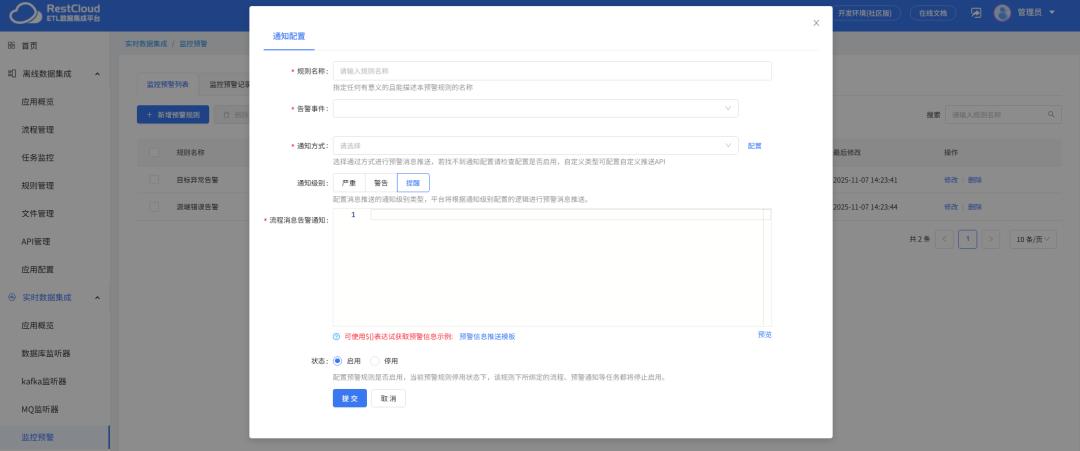The height and width of the screenshot is (451, 1080).
Task: Click the help icon beside expression hint
Action: click(x=336, y=336)
